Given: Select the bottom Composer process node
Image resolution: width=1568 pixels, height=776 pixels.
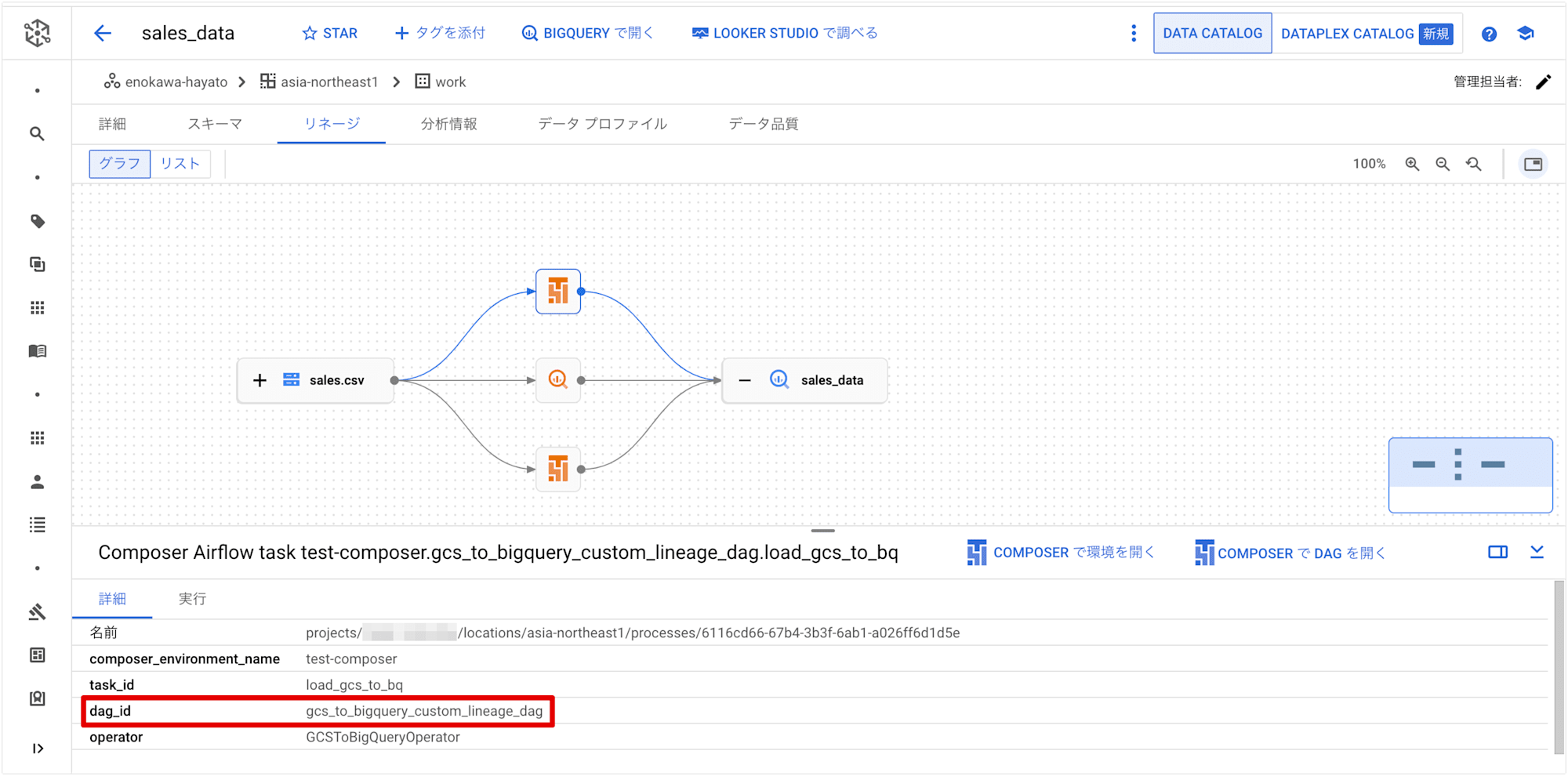Looking at the screenshot, I should pyautogui.click(x=558, y=469).
